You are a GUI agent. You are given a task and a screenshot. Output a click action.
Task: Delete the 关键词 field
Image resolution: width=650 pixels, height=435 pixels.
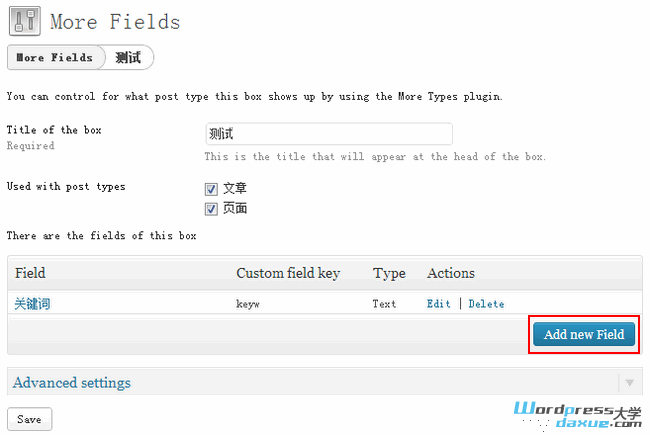pos(486,304)
